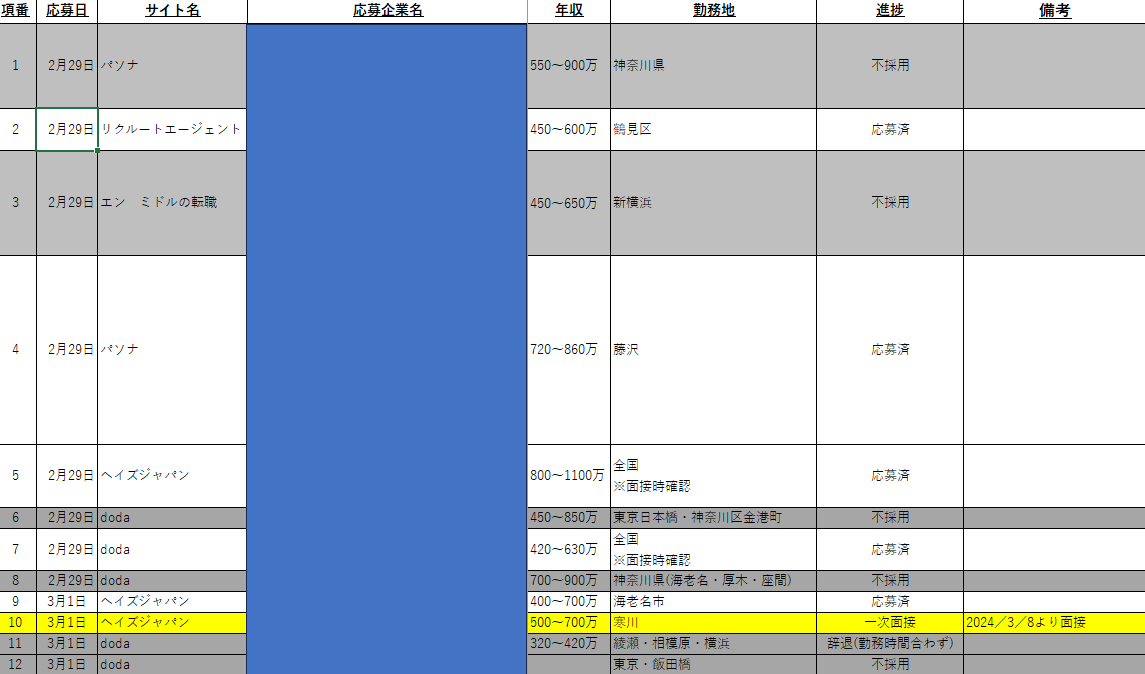The image size is (1145, 674).
Task: Select doda site cell in row 6
Action: pyautogui.click(x=172, y=518)
